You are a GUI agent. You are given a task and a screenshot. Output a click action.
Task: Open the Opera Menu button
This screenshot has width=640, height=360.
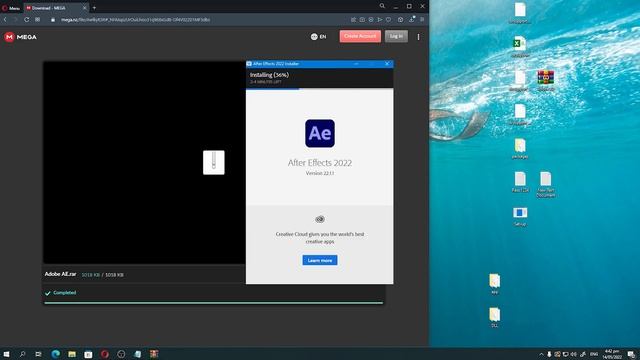tap(11, 8)
